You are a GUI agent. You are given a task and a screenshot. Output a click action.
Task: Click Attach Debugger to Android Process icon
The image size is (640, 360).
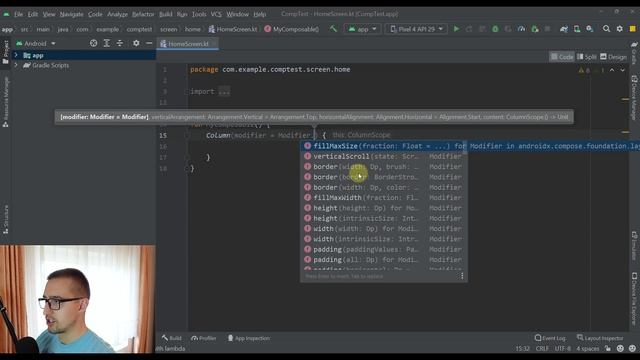[x=534, y=29]
